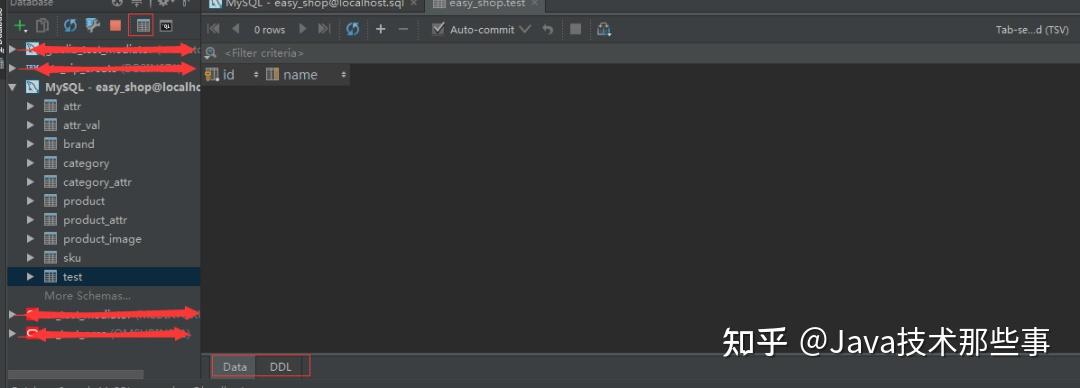Go to the next page of rows

(x=302, y=29)
